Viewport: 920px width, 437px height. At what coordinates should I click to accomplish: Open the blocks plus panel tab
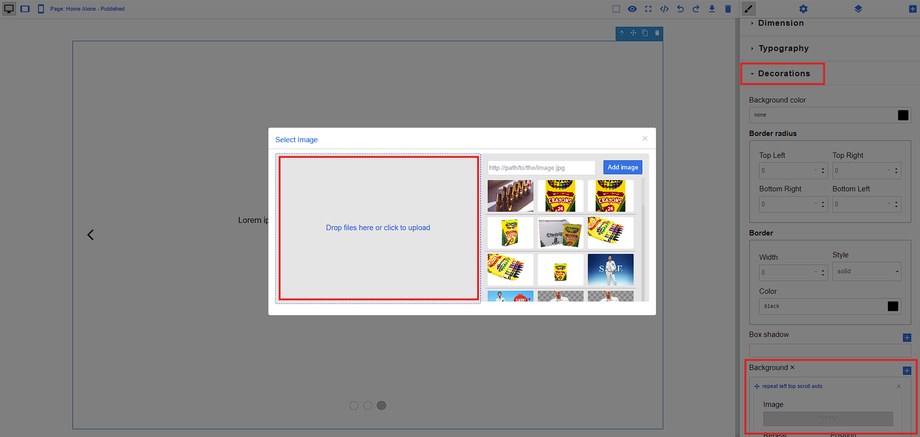tap(914, 9)
